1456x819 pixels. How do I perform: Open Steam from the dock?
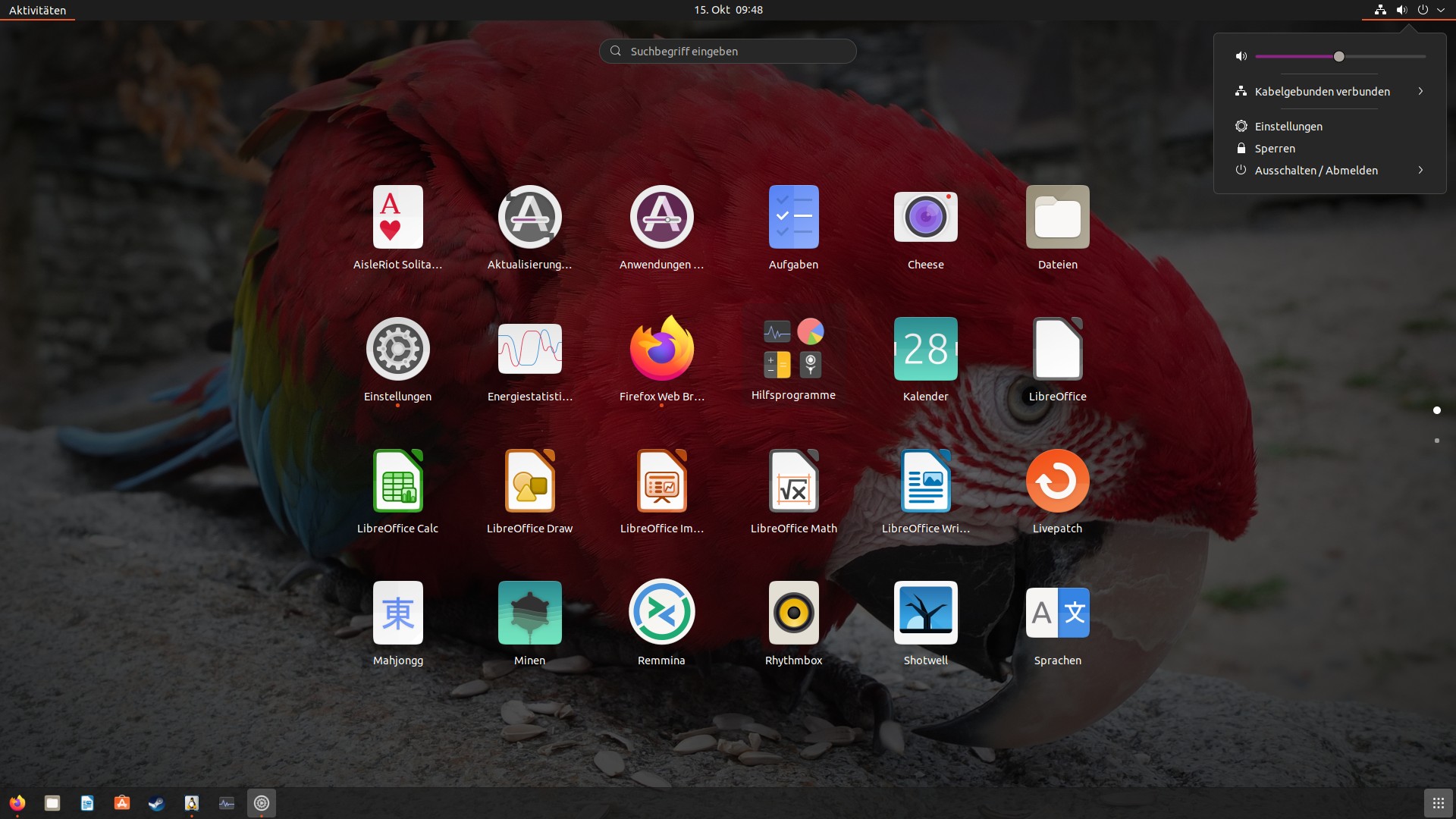click(x=157, y=803)
